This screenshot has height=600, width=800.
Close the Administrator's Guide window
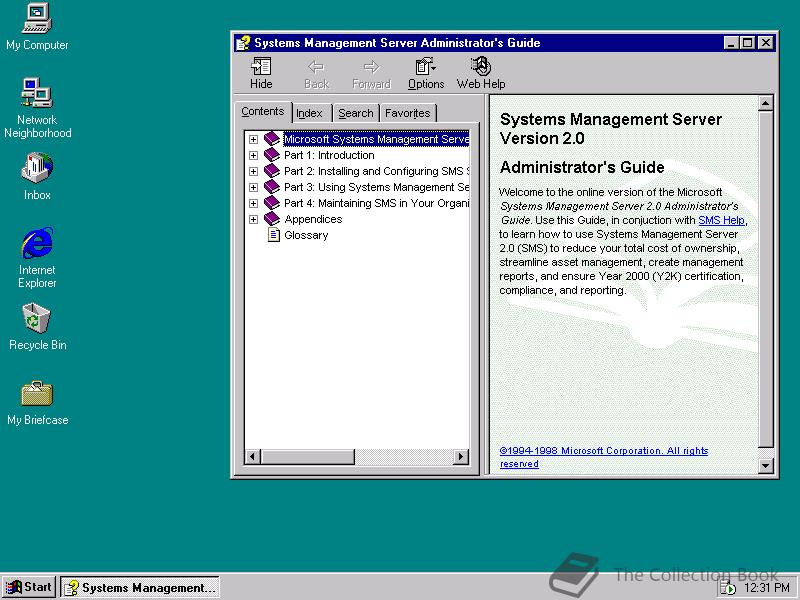(766, 43)
